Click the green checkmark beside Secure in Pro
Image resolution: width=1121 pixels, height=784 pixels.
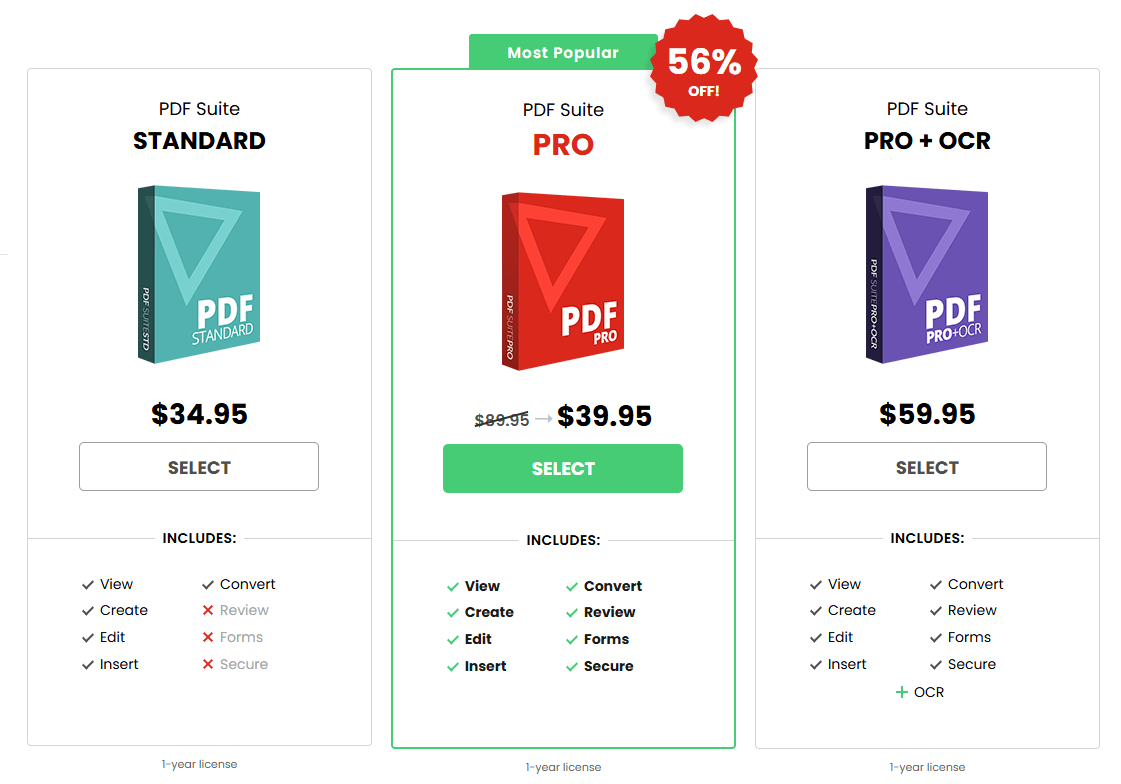(x=572, y=667)
